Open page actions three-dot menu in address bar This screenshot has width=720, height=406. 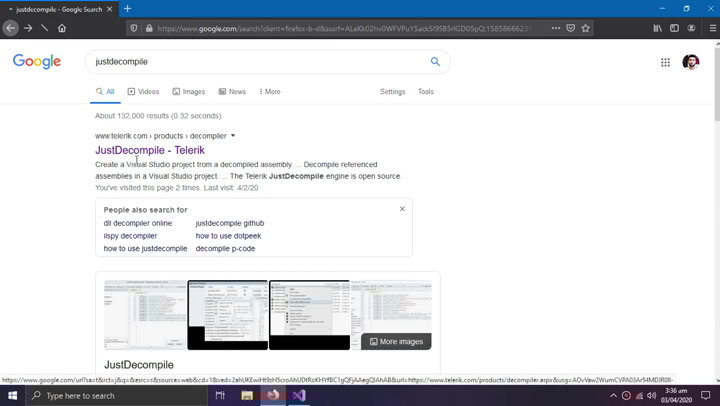pos(556,28)
